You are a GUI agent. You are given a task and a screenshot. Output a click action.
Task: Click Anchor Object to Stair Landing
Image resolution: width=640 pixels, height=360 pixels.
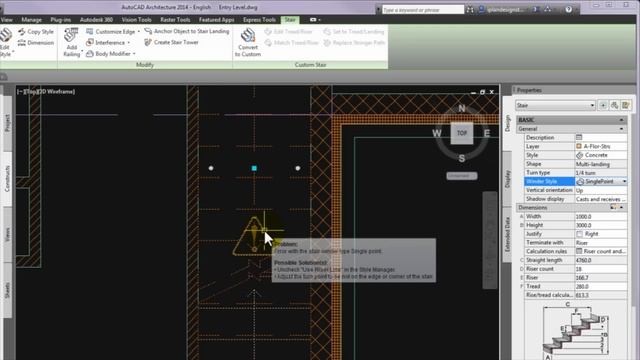187,31
